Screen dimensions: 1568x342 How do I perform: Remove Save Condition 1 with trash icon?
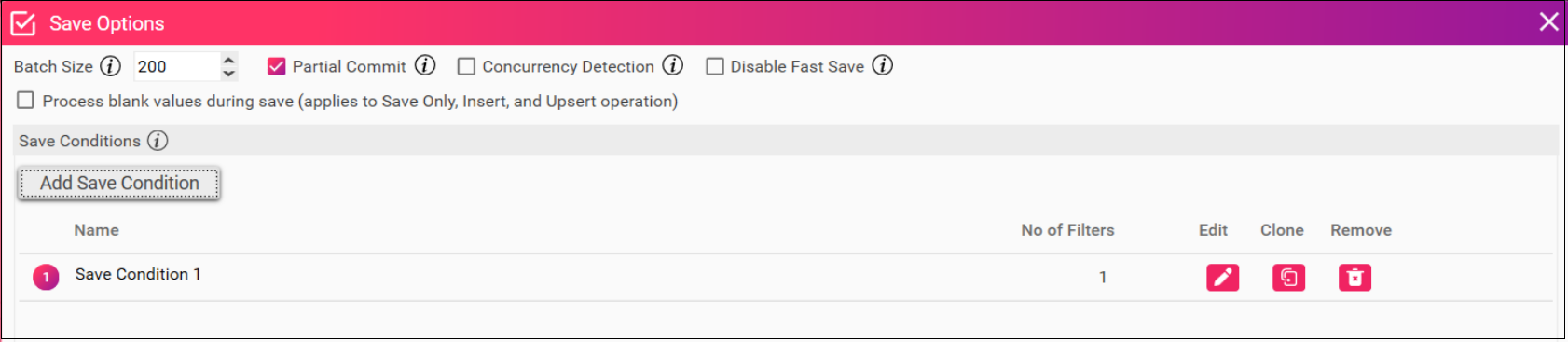point(1355,278)
